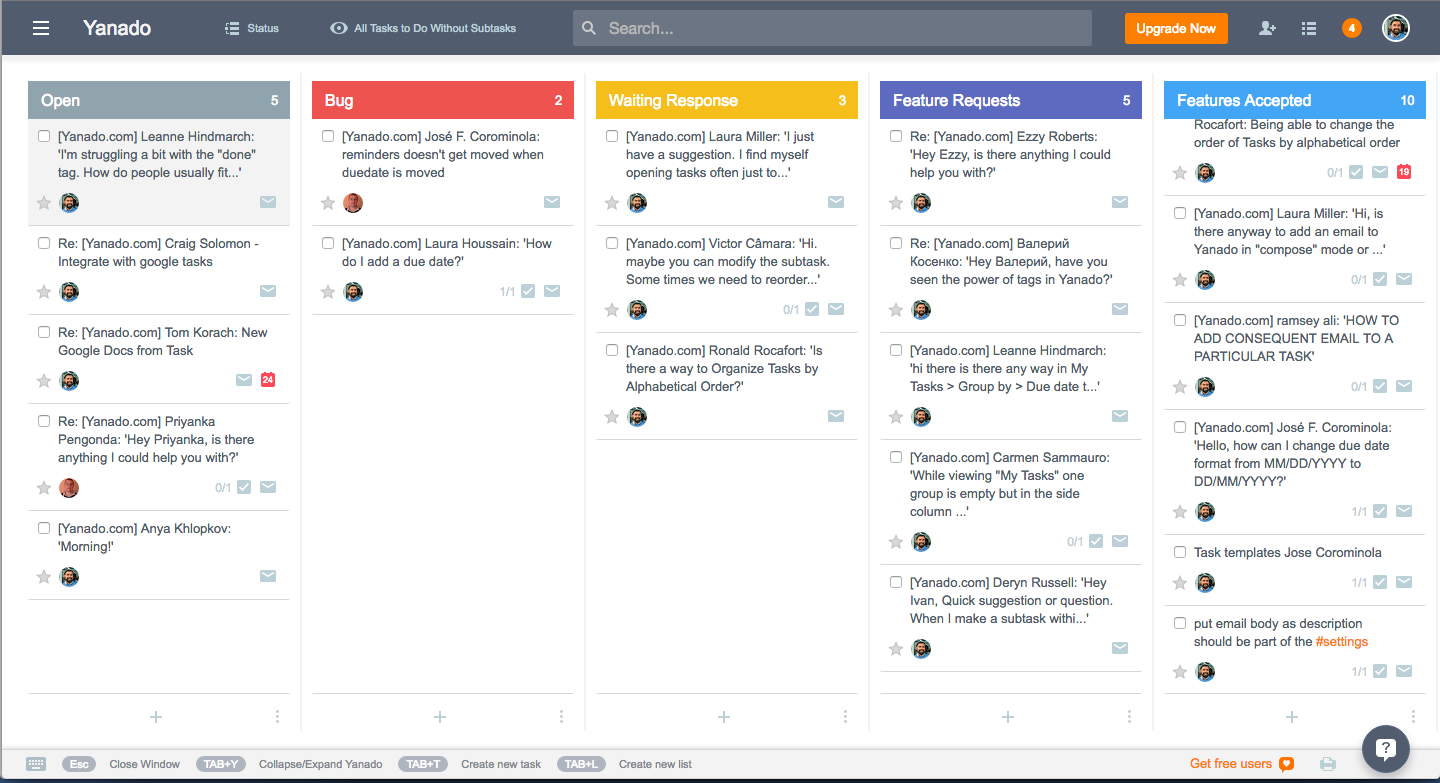Image resolution: width=1440 pixels, height=783 pixels.
Task: Star the Ronald Rocafort alphabetical order task
Action: pos(612,417)
